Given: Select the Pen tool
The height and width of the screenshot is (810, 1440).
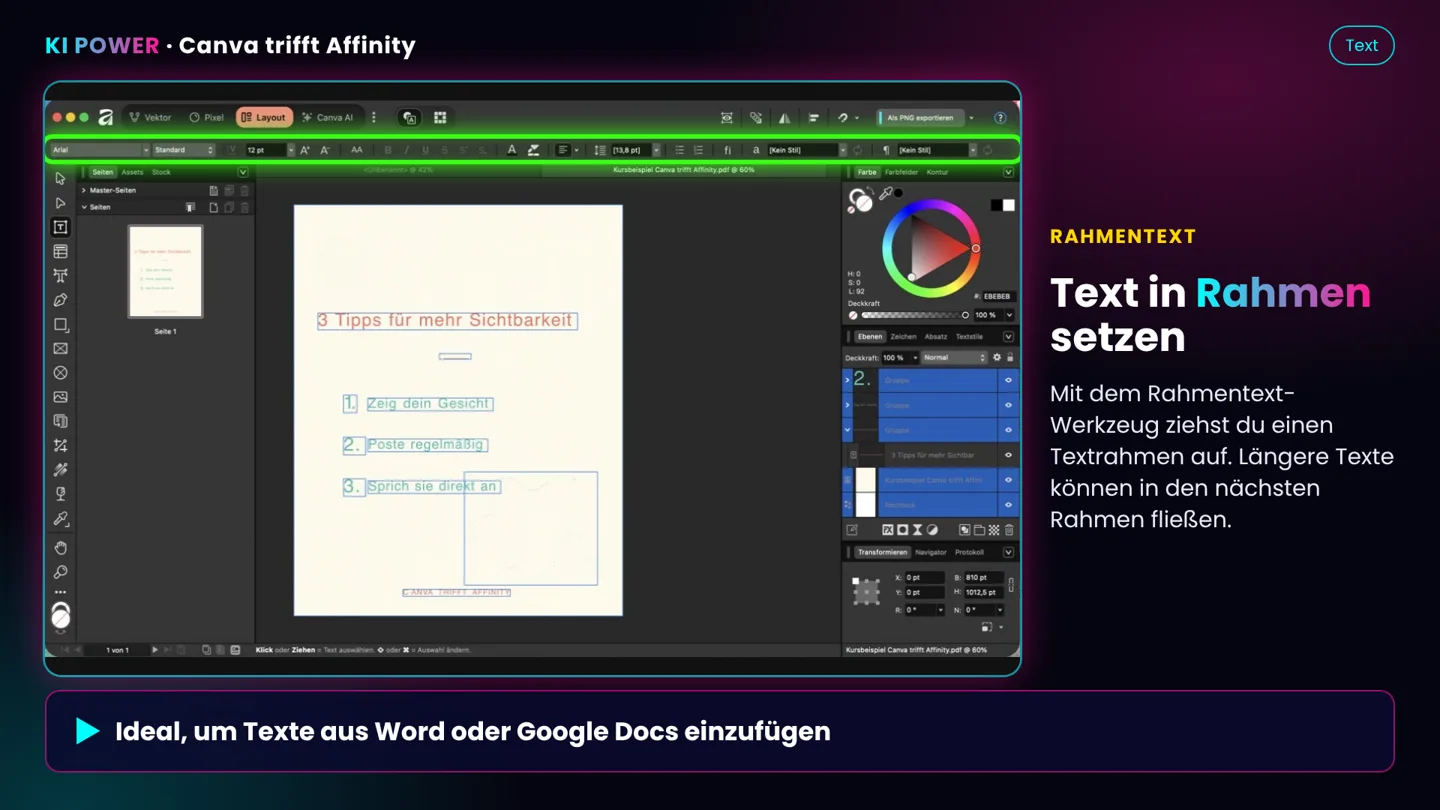Looking at the screenshot, I should (60, 300).
